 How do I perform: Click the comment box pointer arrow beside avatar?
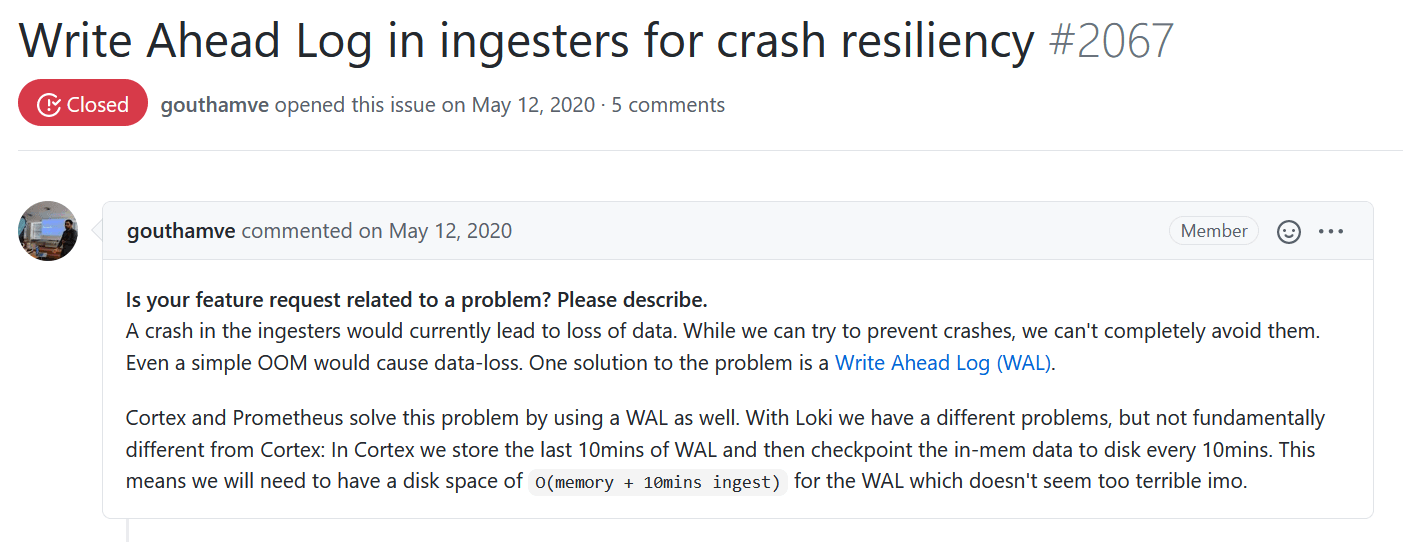(96, 231)
